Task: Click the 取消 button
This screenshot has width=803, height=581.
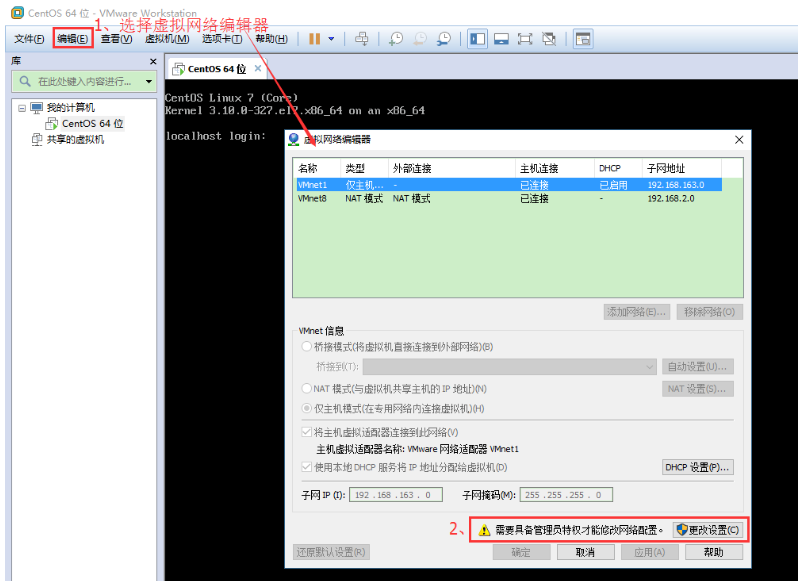Action: click(x=577, y=552)
